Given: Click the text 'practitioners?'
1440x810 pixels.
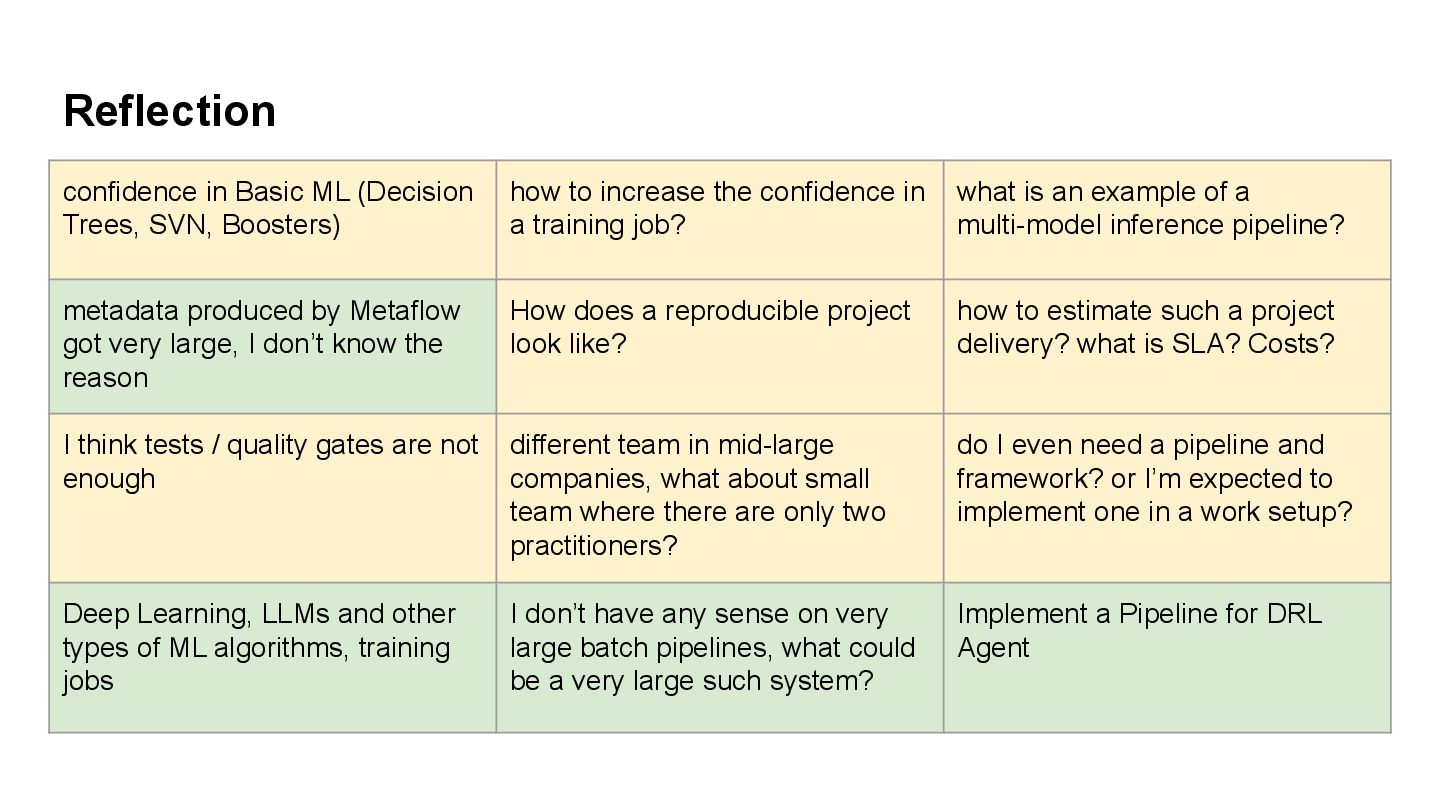Looking at the screenshot, I should (594, 547).
